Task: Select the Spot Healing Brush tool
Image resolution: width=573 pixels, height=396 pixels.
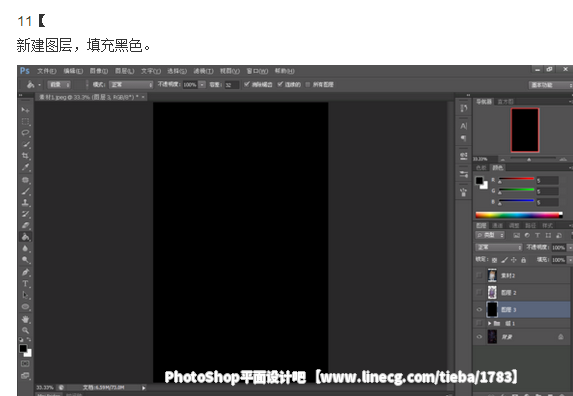Action: (25, 180)
